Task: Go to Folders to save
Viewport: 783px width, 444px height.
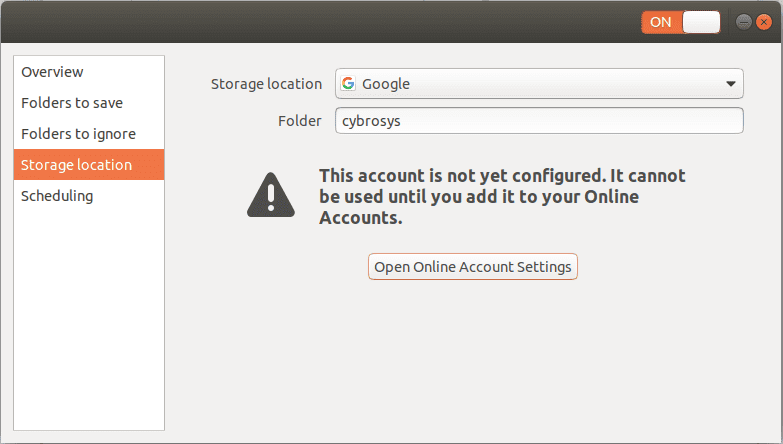Action: pyautogui.click(x=72, y=103)
